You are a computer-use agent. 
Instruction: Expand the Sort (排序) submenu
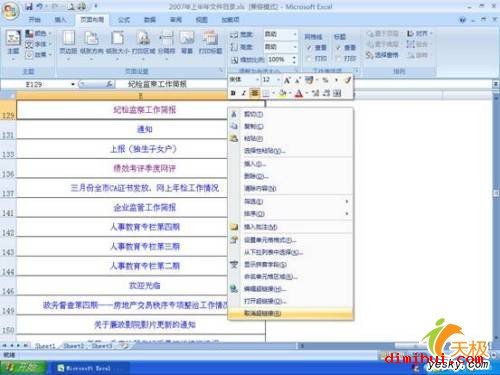click(290, 214)
